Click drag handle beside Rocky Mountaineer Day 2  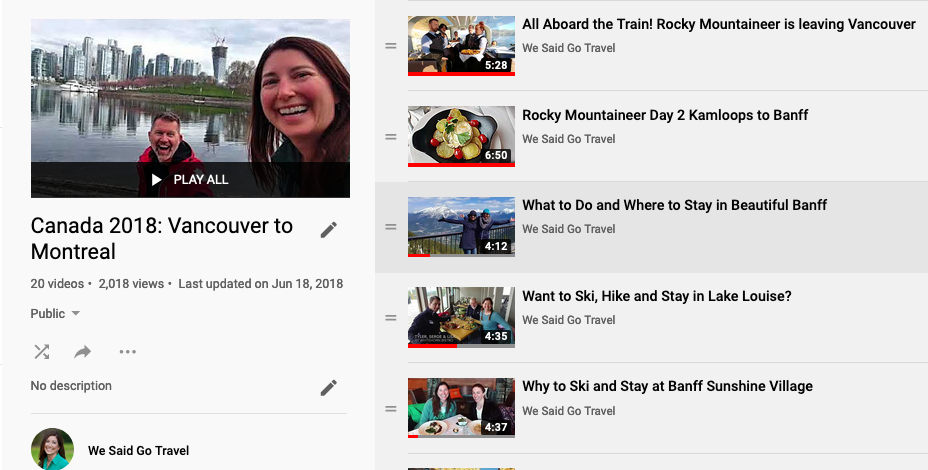pyautogui.click(x=391, y=137)
